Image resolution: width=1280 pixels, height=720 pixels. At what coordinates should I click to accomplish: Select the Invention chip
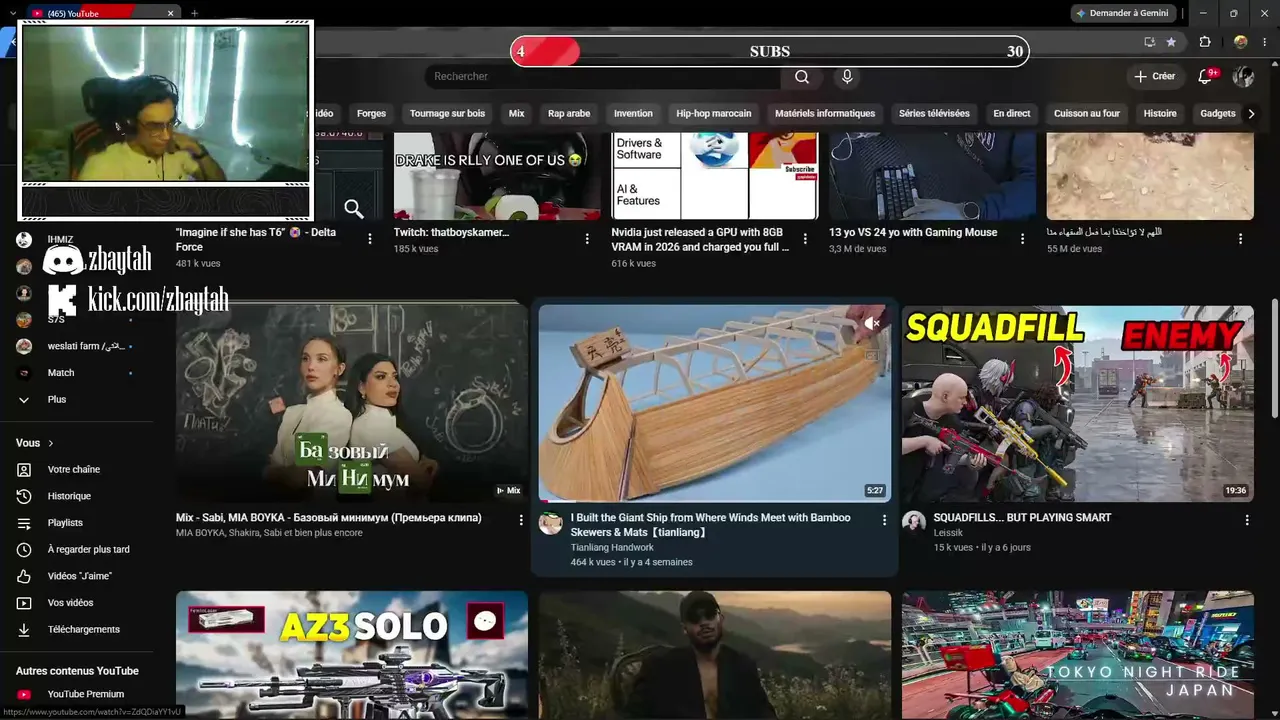[x=633, y=114]
